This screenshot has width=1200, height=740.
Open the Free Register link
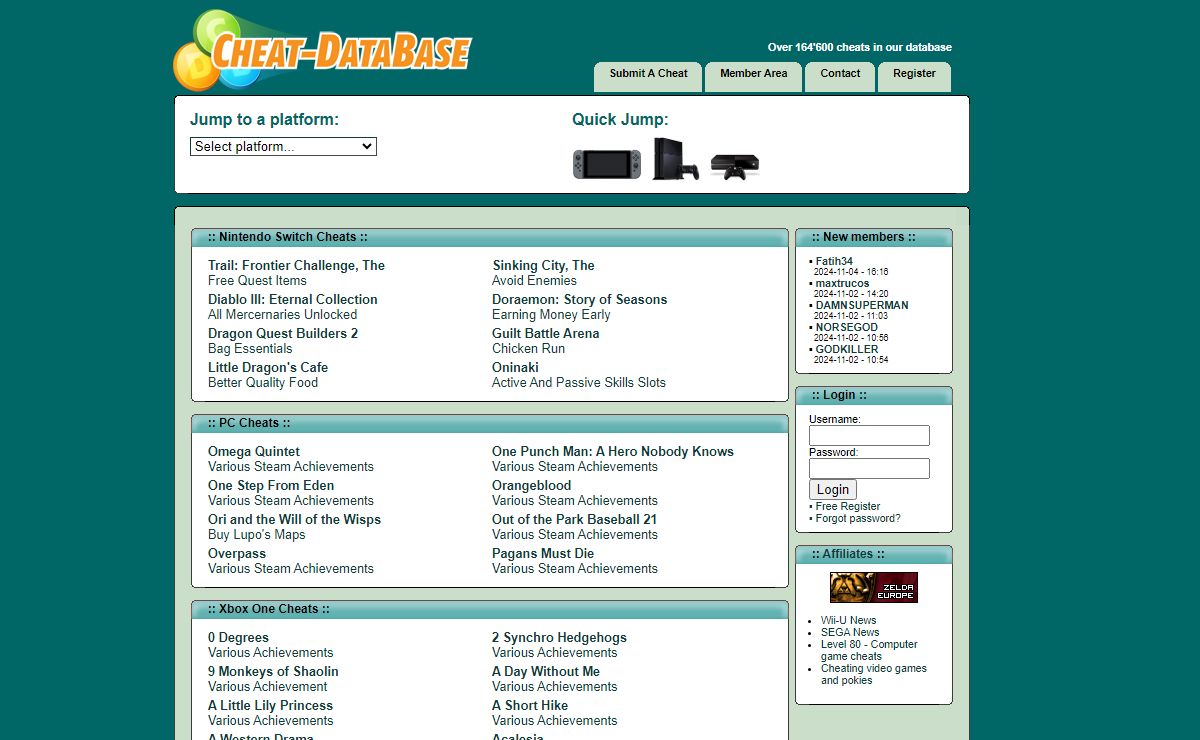click(848, 506)
